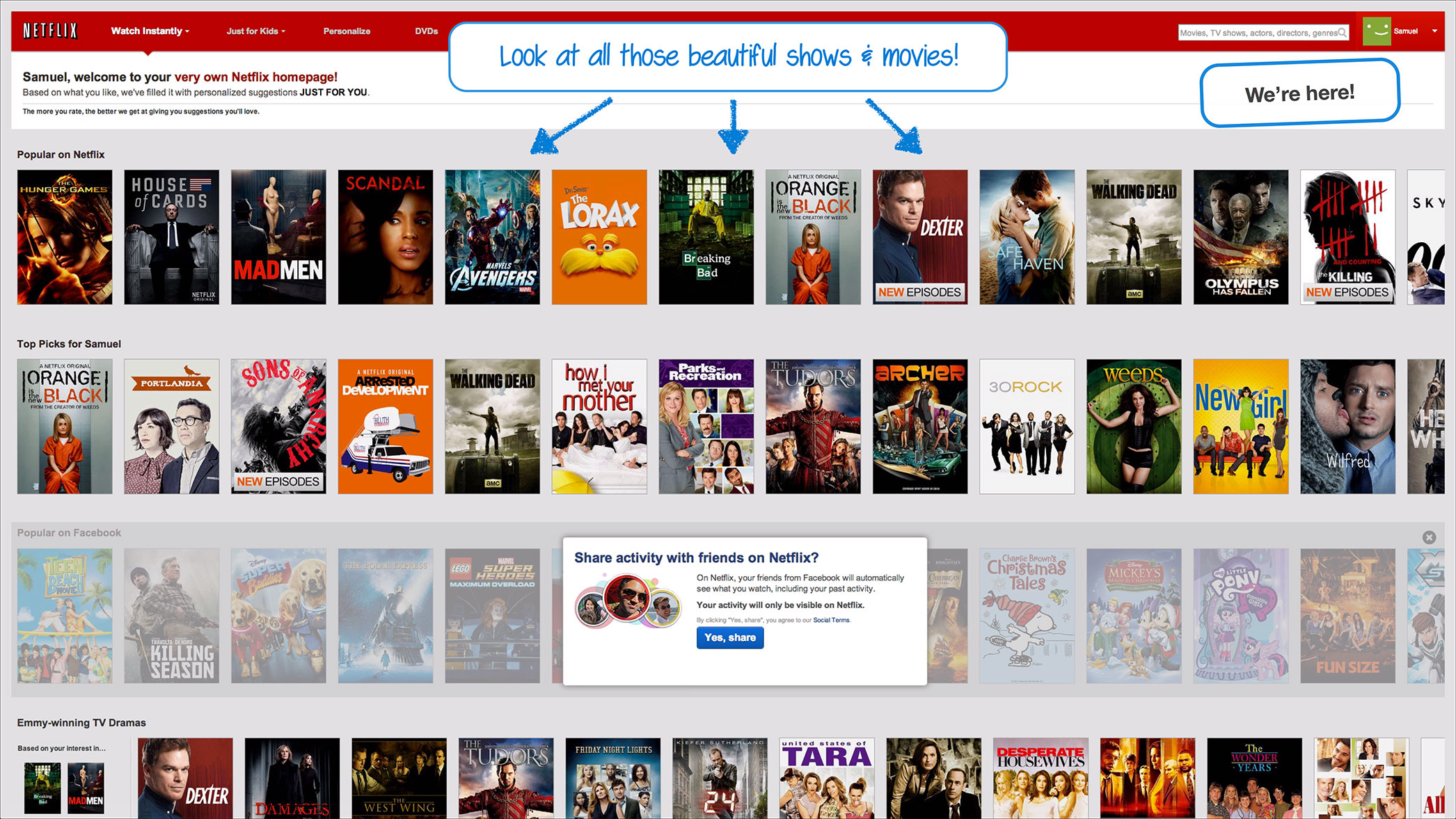Select the Damages poster
Image resolution: width=1456 pixels, height=819 pixels.
coord(292,778)
